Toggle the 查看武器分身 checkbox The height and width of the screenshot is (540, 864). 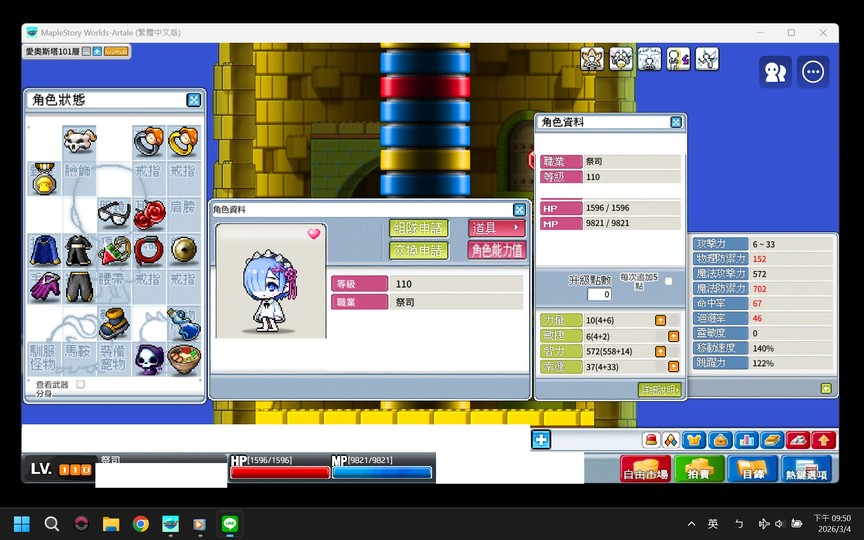tap(81, 384)
